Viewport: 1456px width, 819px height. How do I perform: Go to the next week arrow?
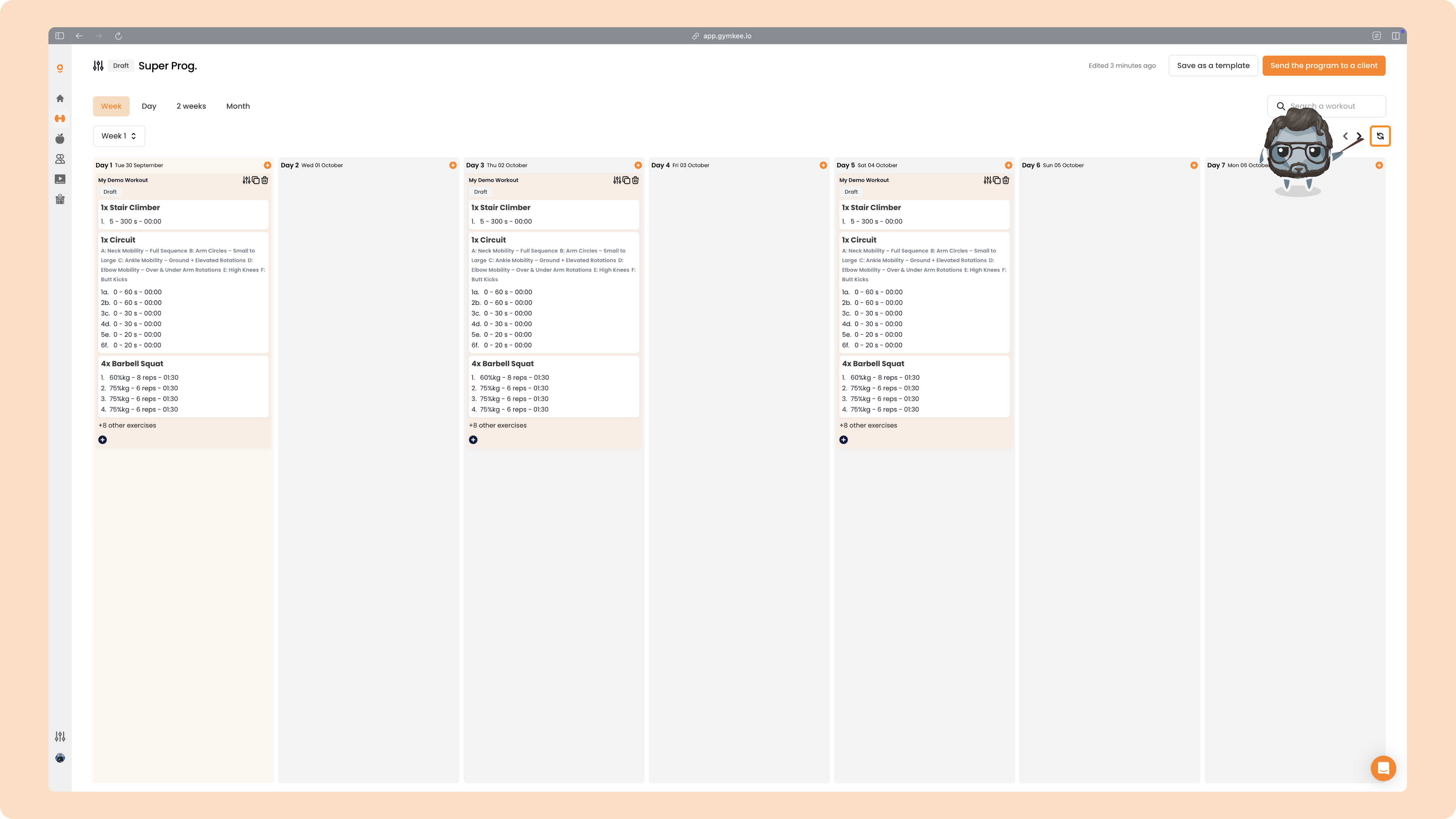1359,136
